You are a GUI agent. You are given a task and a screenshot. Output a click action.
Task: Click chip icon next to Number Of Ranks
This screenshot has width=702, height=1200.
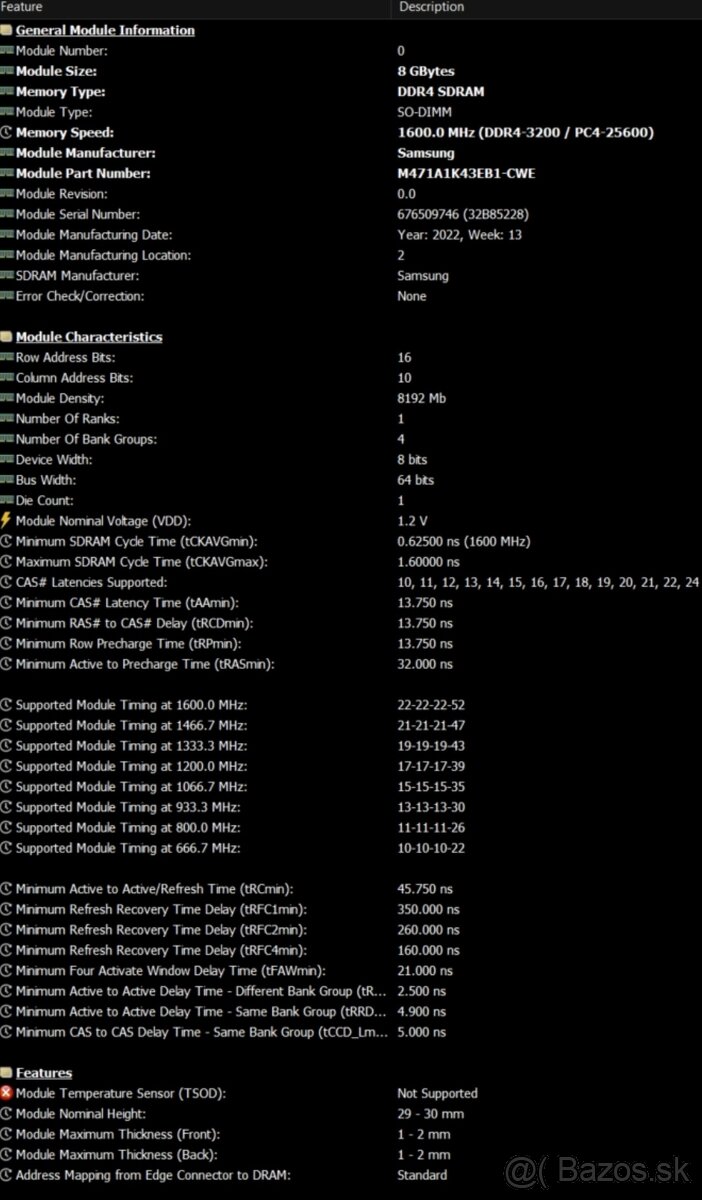pos(7,419)
